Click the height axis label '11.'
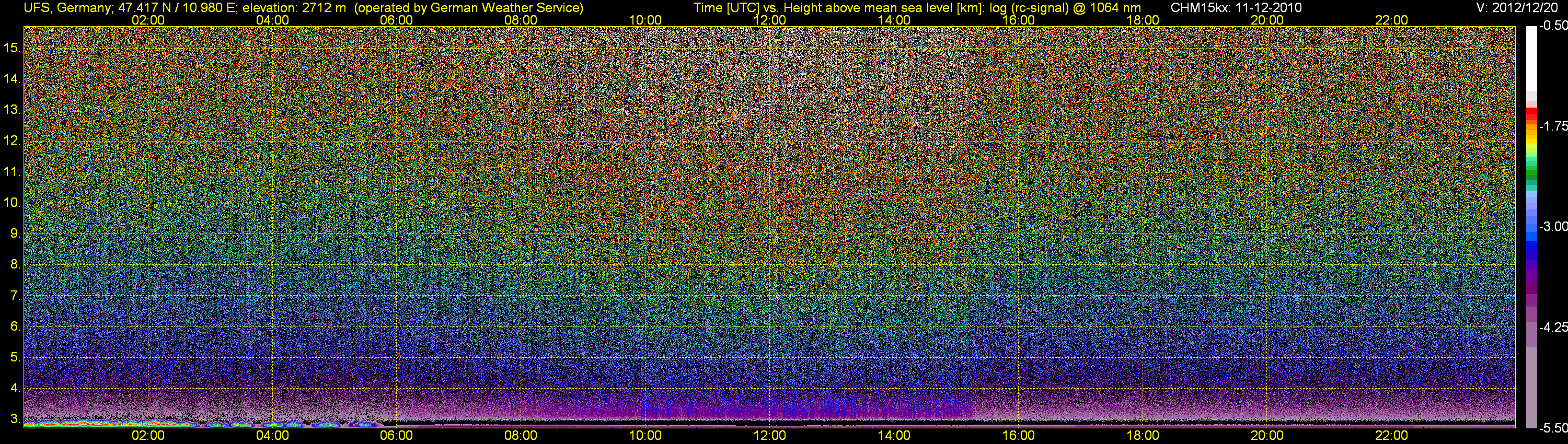 tap(12, 172)
